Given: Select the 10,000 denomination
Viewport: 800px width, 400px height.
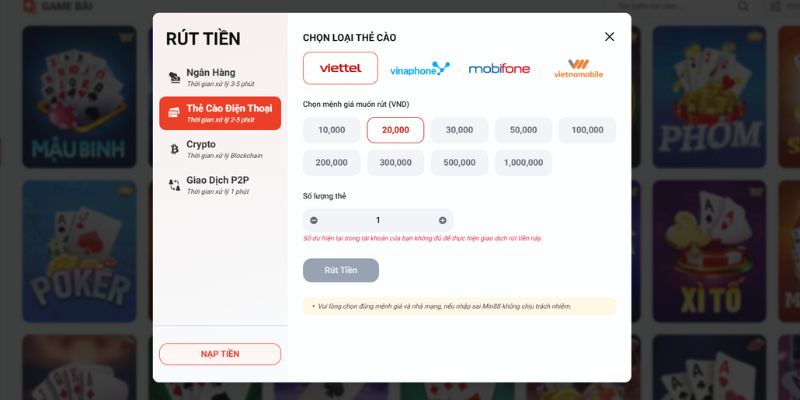Looking at the screenshot, I should point(332,130).
